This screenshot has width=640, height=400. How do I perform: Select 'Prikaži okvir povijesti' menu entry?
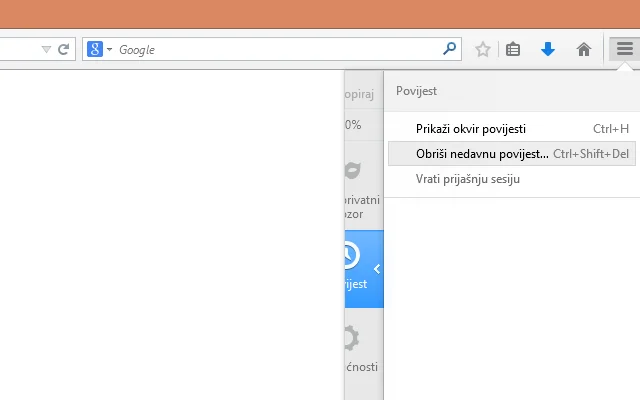(470, 128)
